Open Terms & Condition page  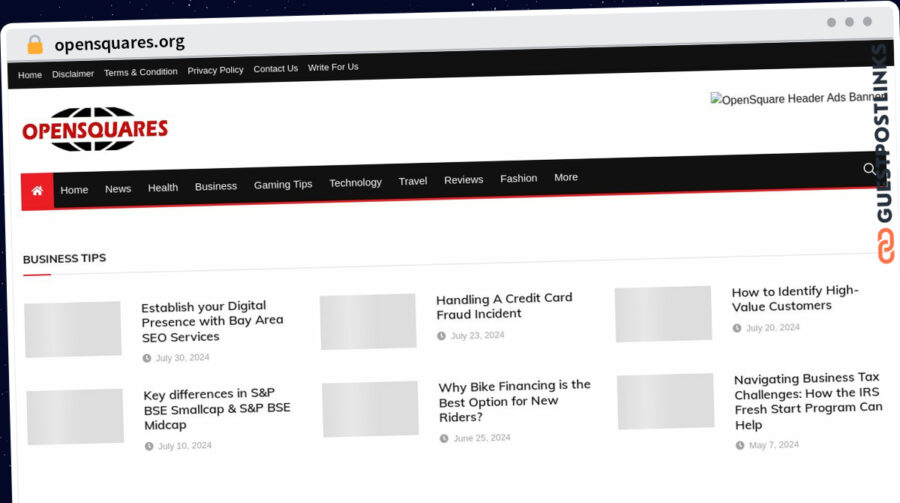coord(141,72)
